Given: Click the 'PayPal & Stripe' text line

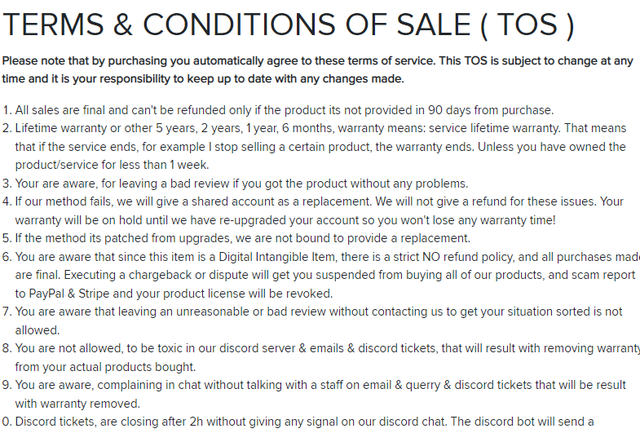Looking at the screenshot, I should [174, 293].
